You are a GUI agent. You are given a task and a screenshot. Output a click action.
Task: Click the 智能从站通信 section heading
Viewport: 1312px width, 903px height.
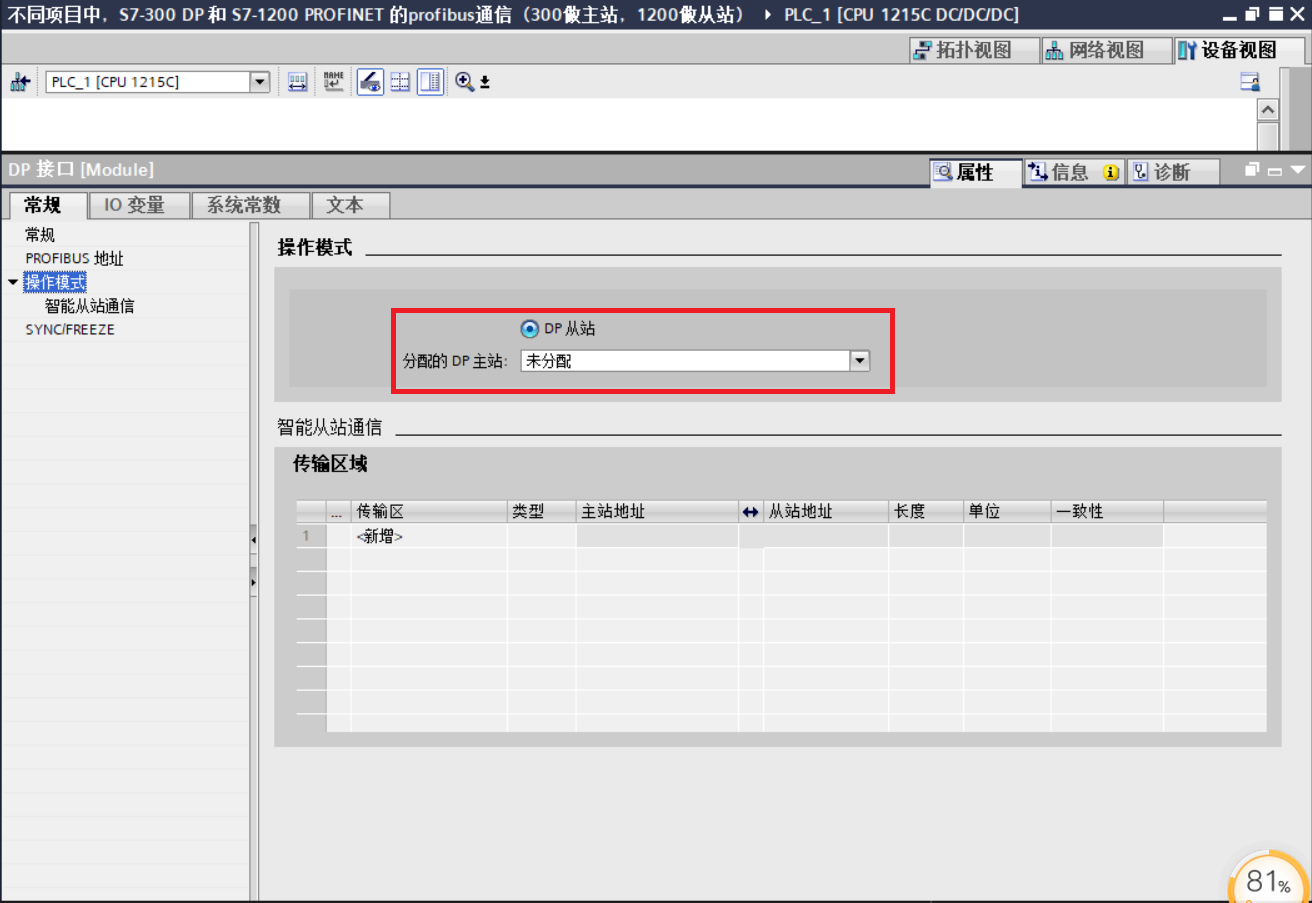(x=330, y=427)
